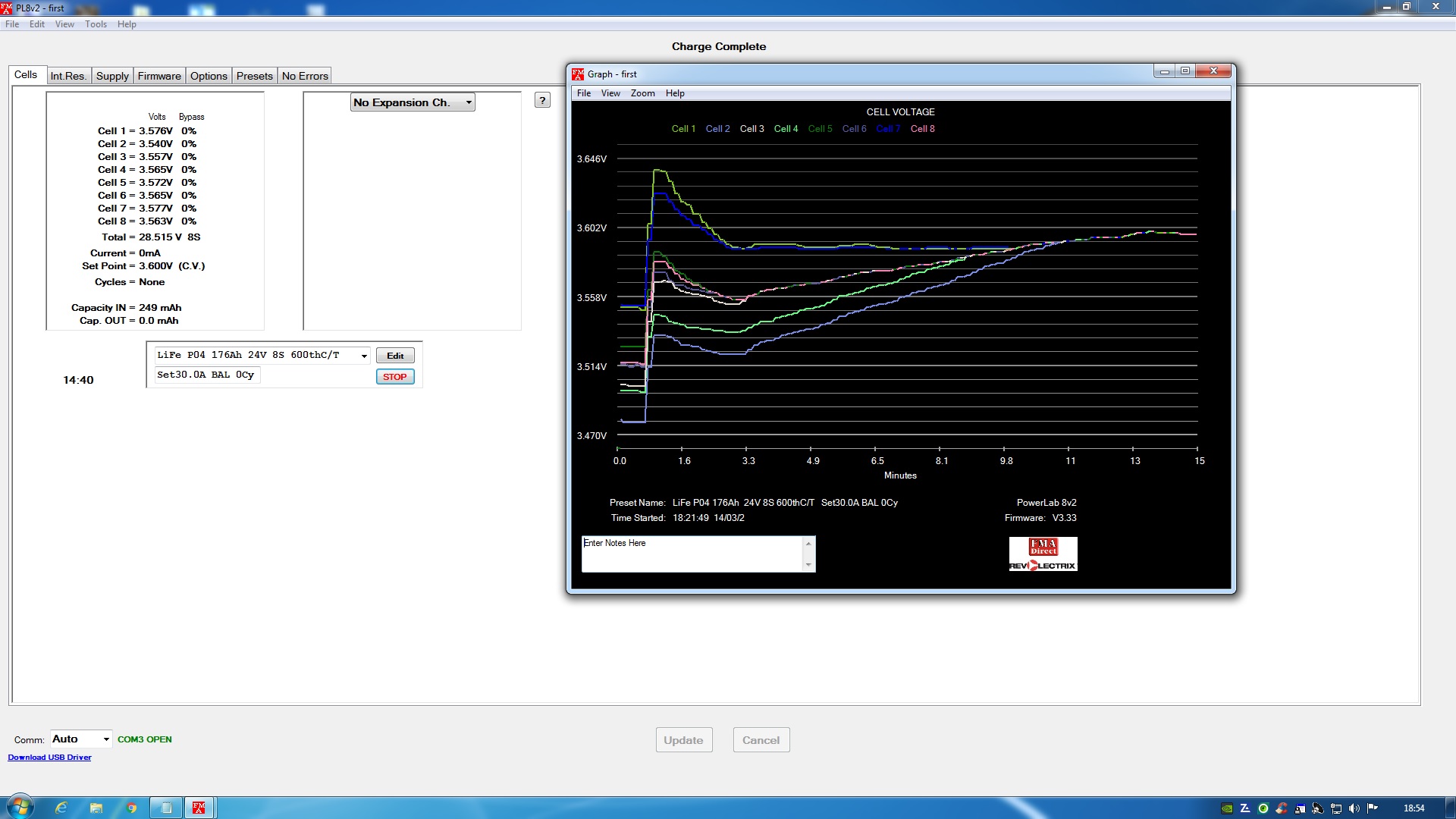Launch Google Chrome from the taskbar
The image size is (1456, 819).
(x=131, y=808)
